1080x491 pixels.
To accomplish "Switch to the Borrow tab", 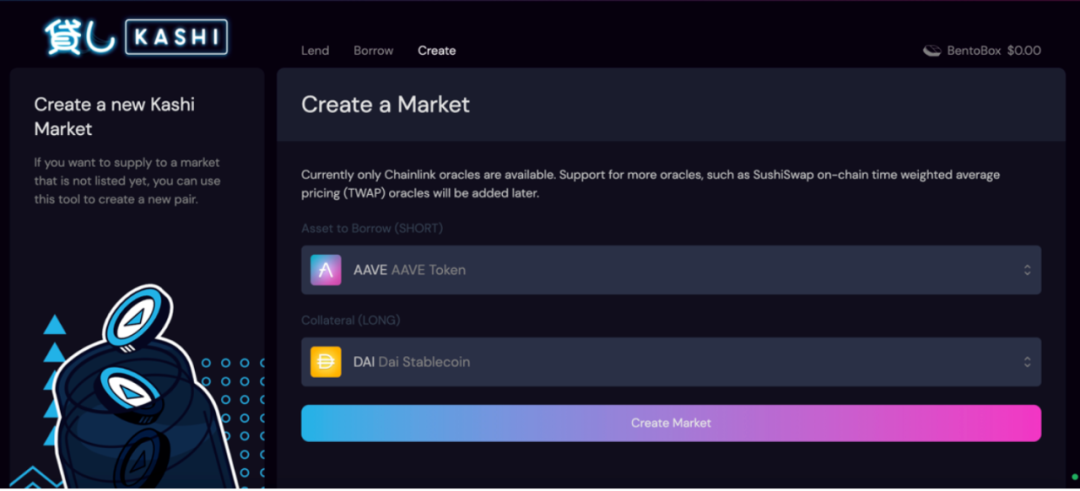I will [x=373, y=51].
